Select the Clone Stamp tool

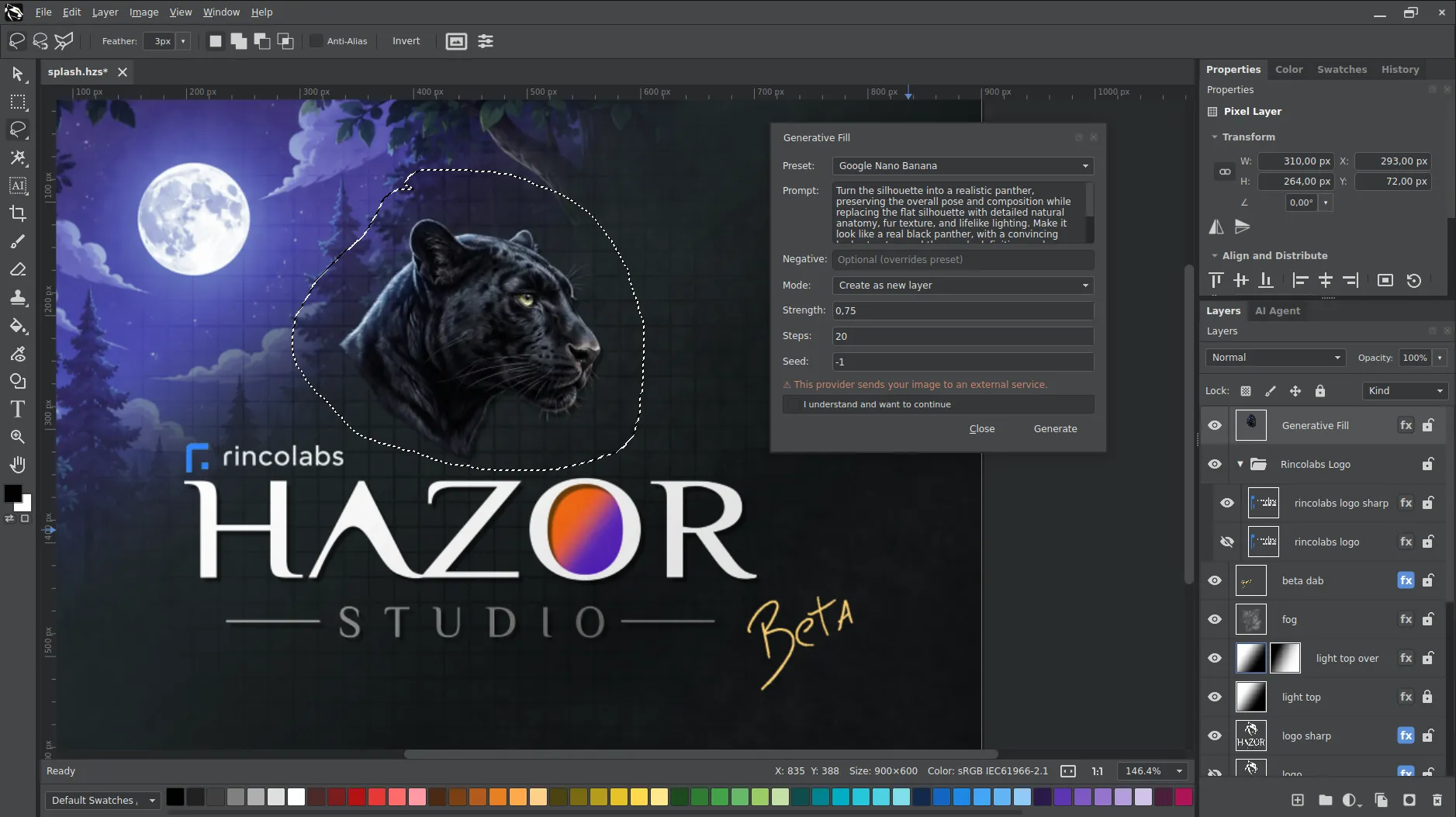point(17,297)
